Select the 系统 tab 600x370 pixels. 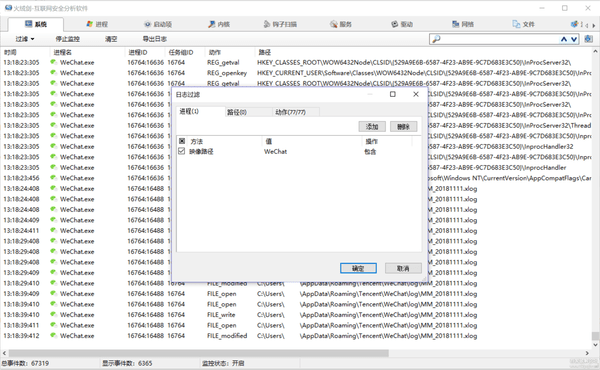click(x=36, y=24)
